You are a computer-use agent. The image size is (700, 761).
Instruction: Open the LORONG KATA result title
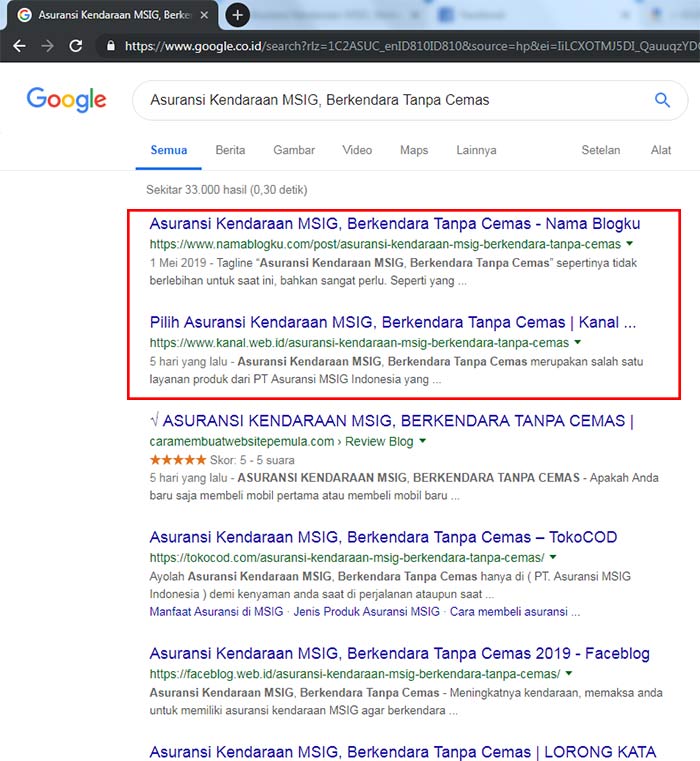click(402, 752)
